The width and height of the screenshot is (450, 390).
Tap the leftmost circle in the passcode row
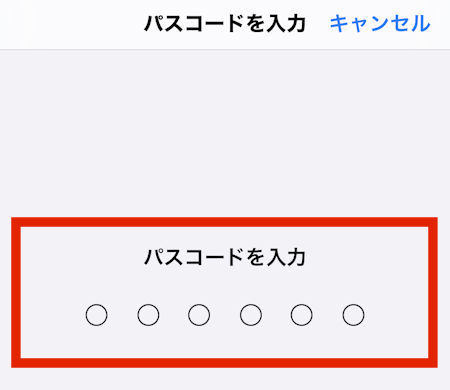click(x=96, y=315)
